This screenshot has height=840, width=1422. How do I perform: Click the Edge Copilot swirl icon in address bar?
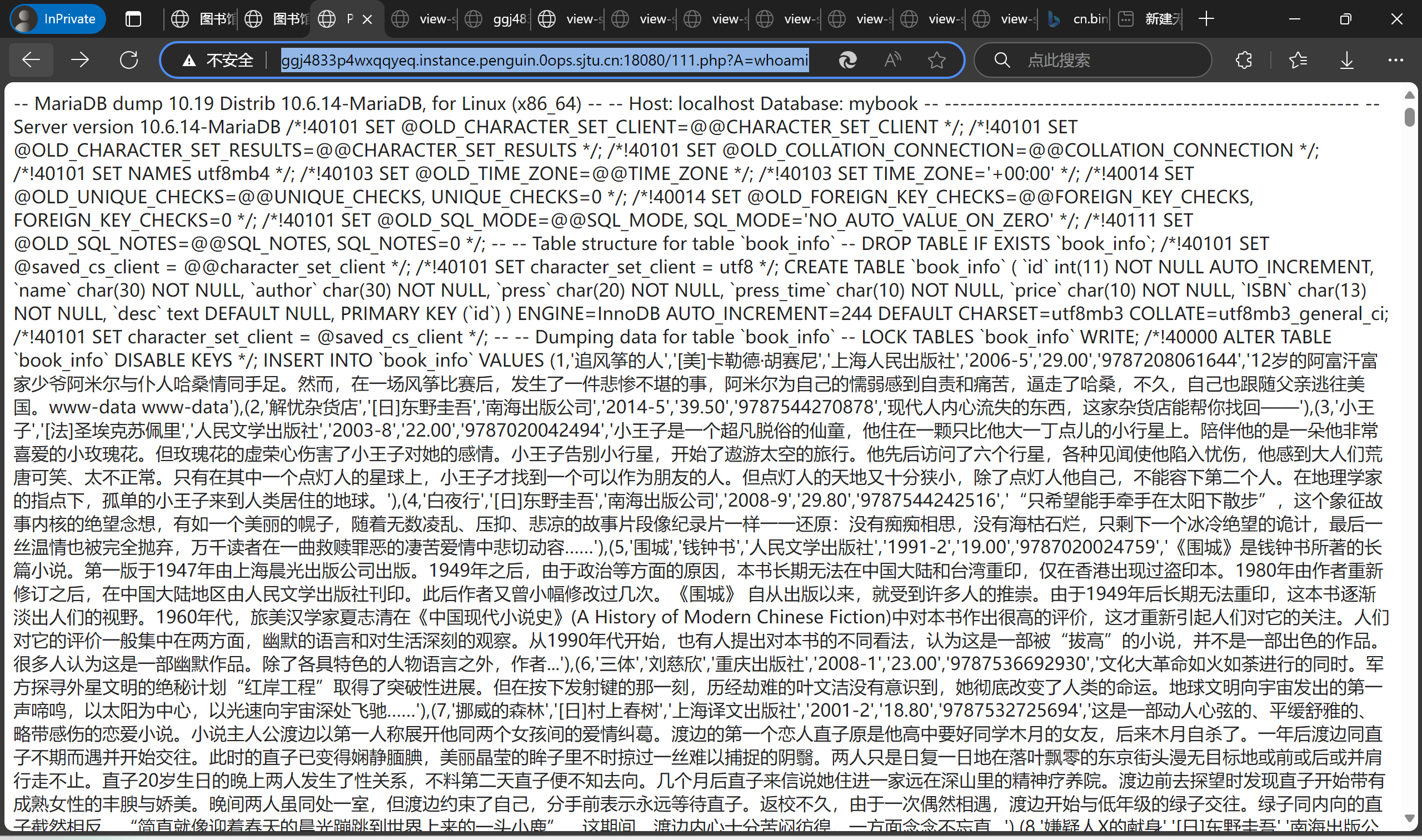847,59
